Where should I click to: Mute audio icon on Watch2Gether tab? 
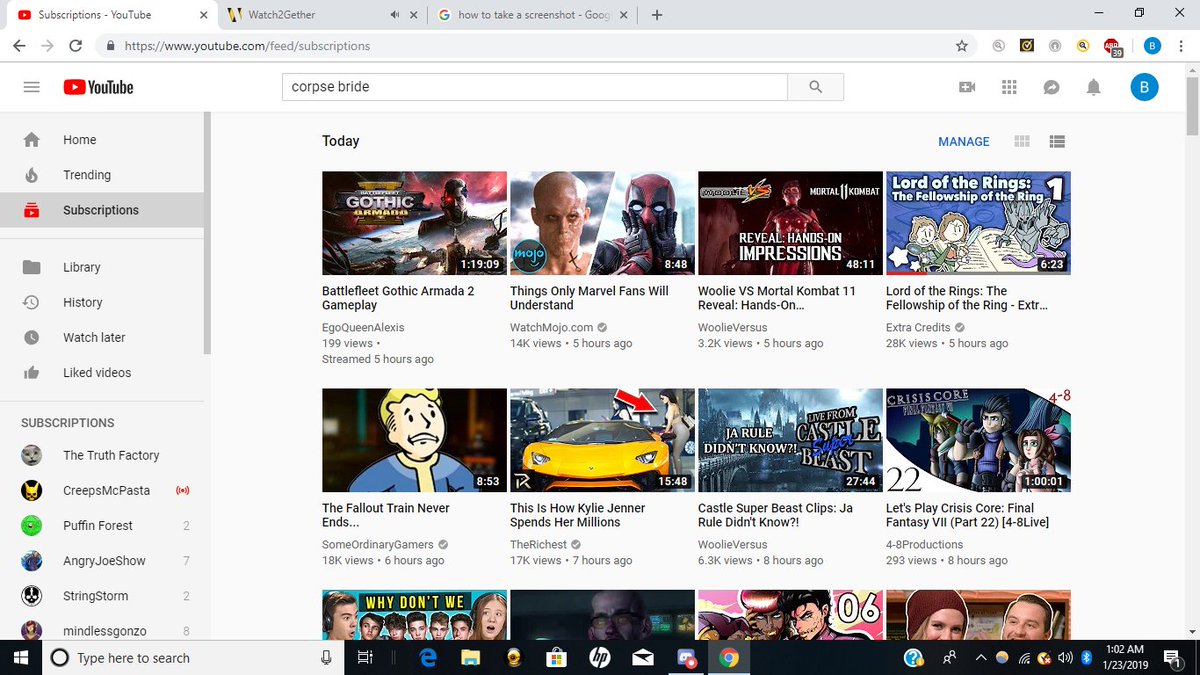click(395, 15)
